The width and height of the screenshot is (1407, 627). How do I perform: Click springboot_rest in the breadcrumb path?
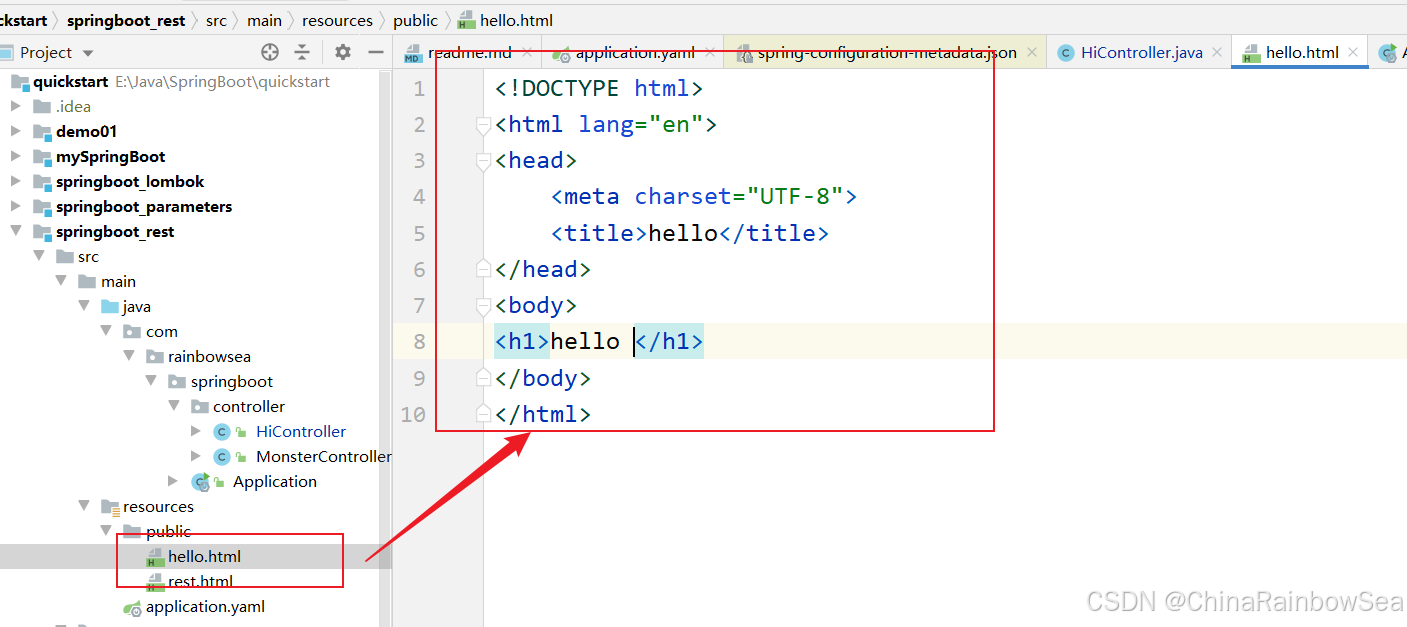click(x=126, y=20)
